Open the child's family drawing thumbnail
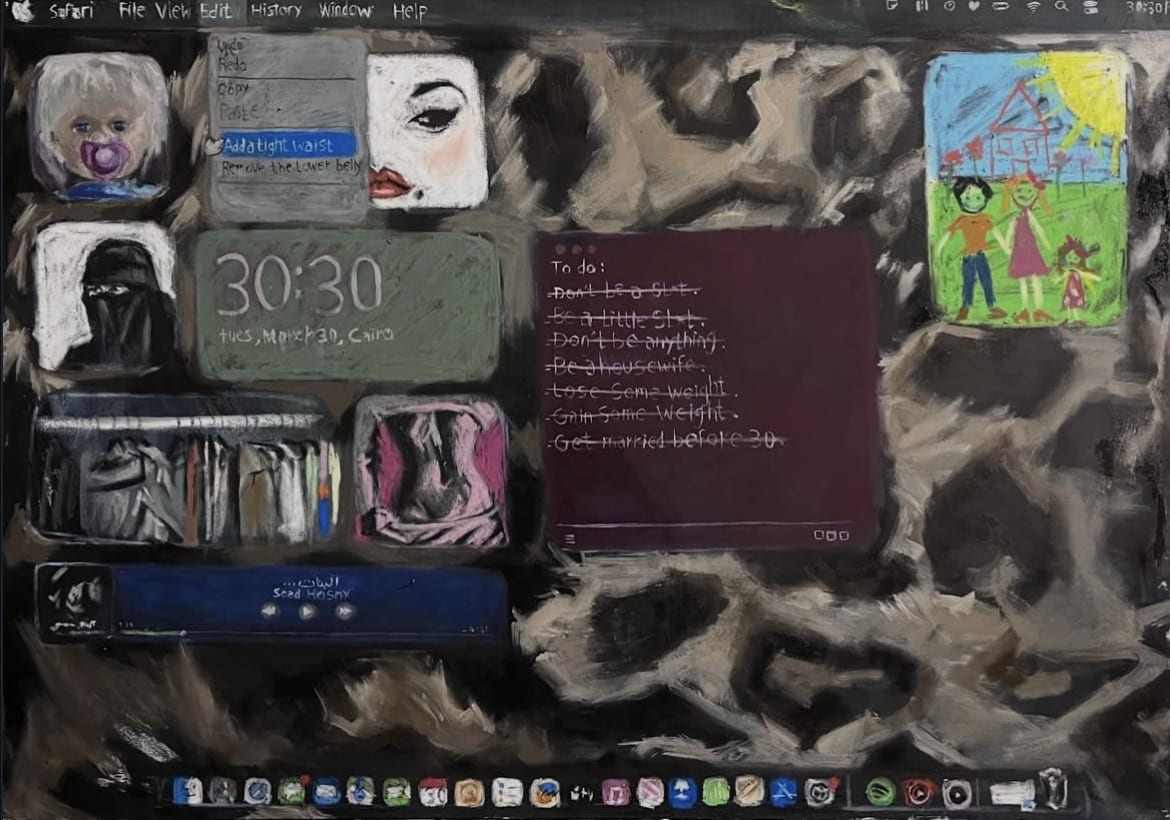This screenshot has width=1170, height=820. [x=1026, y=187]
